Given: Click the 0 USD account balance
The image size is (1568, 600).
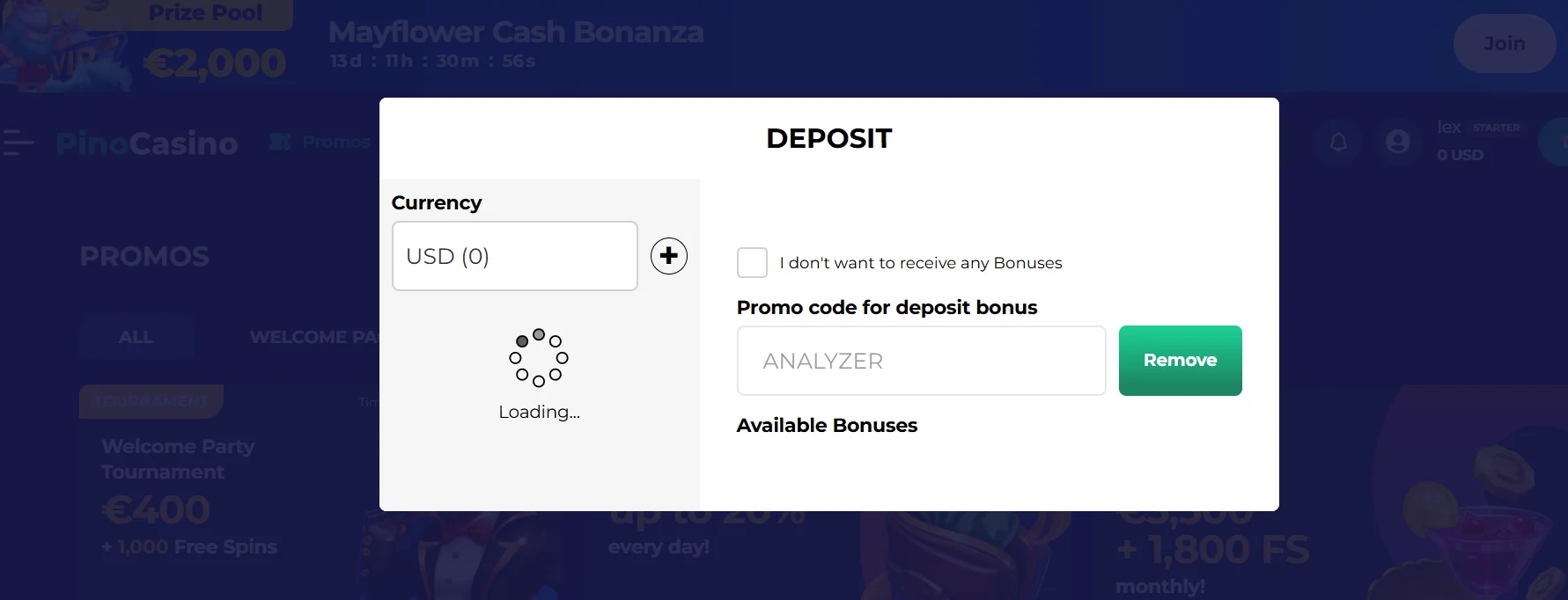Looking at the screenshot, I should click(1460, 155).
